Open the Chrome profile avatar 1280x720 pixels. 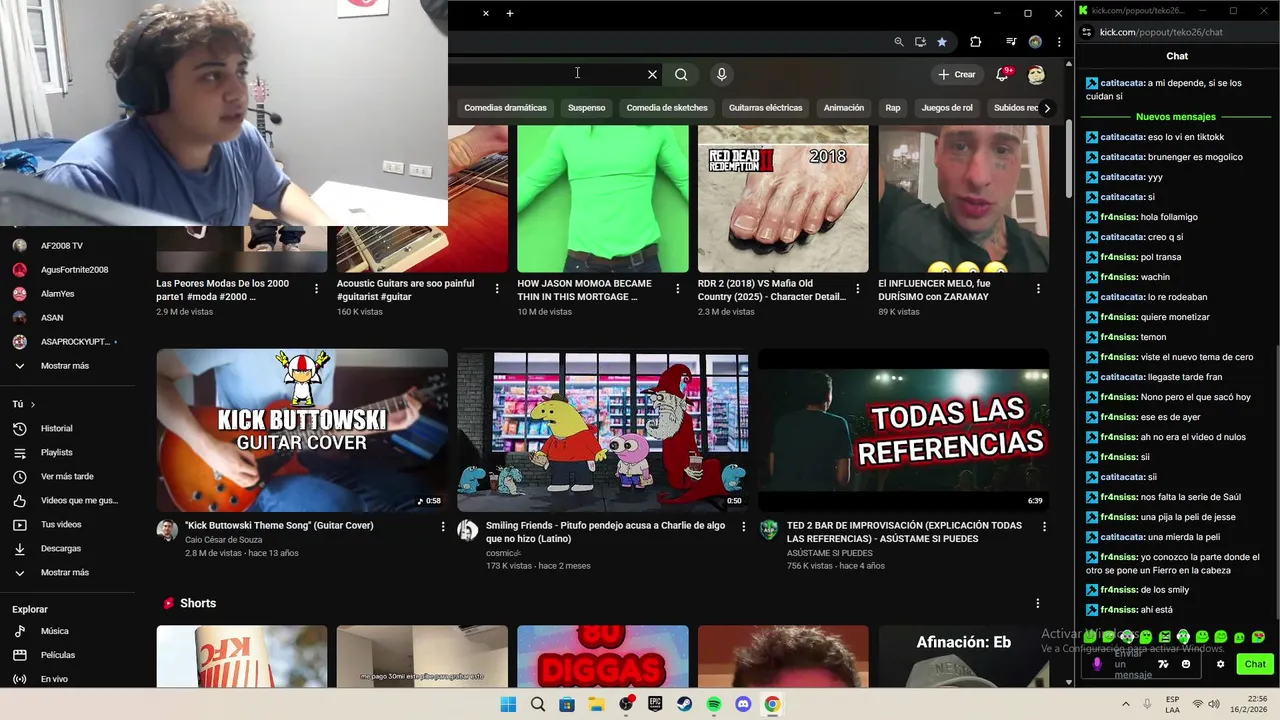tap(1035, 42)
